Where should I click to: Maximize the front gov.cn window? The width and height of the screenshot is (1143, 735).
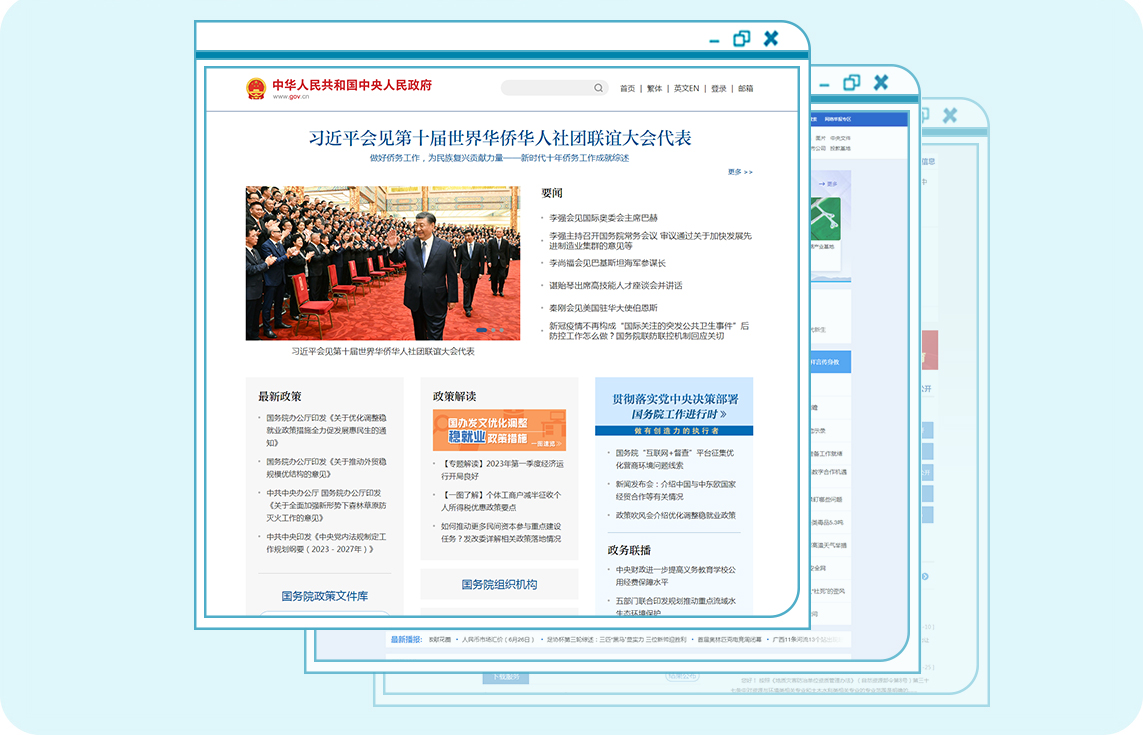tap(741, 39)
